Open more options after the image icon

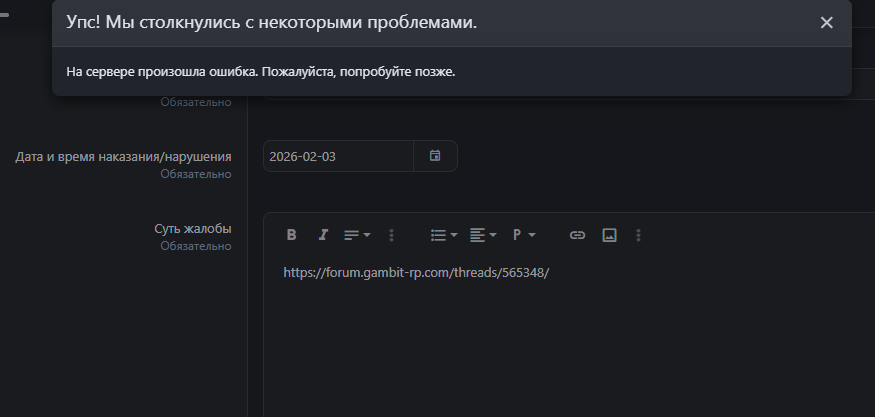pyautogui.click(x=638, y=235)
